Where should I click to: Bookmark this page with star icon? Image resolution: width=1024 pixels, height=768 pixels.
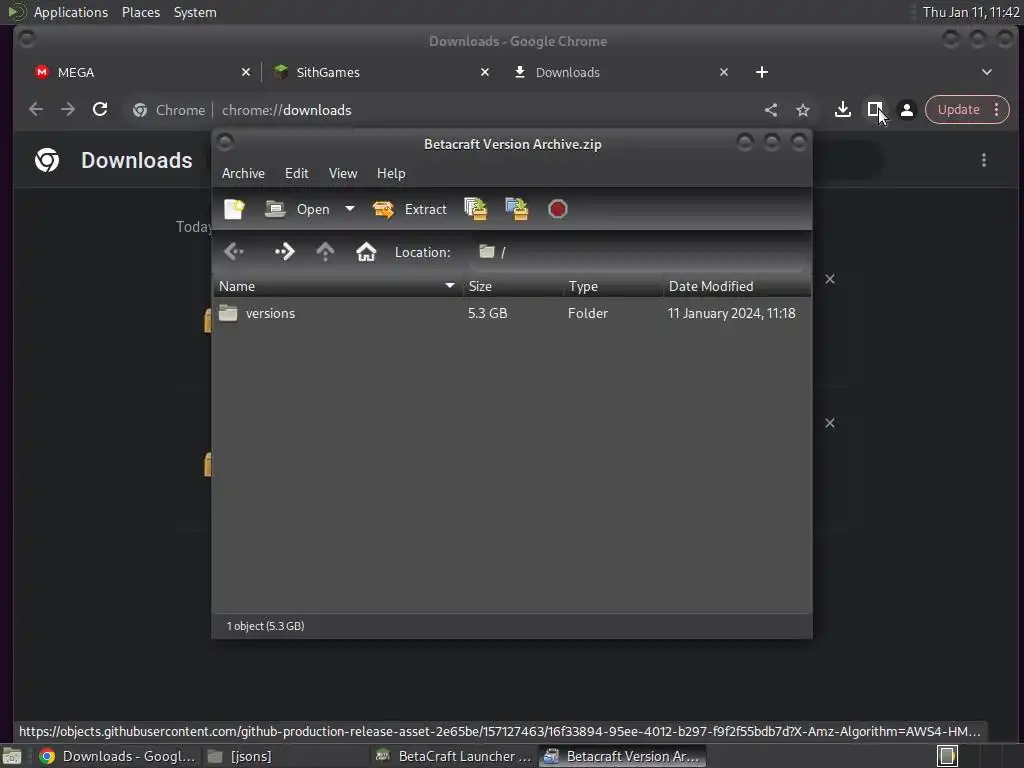tap(803, 110)
